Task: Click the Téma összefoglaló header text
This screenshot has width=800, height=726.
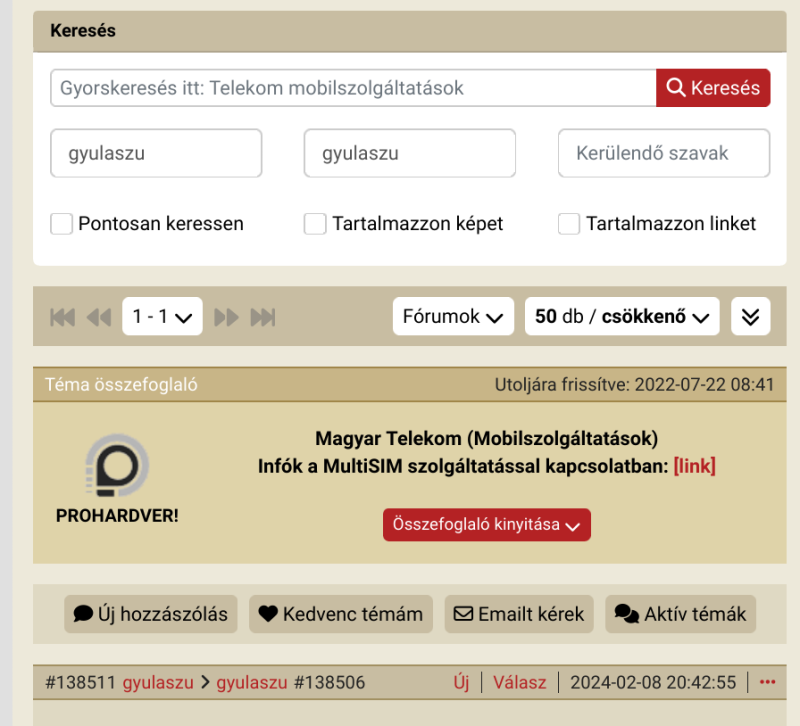Action: click(121, 384)
